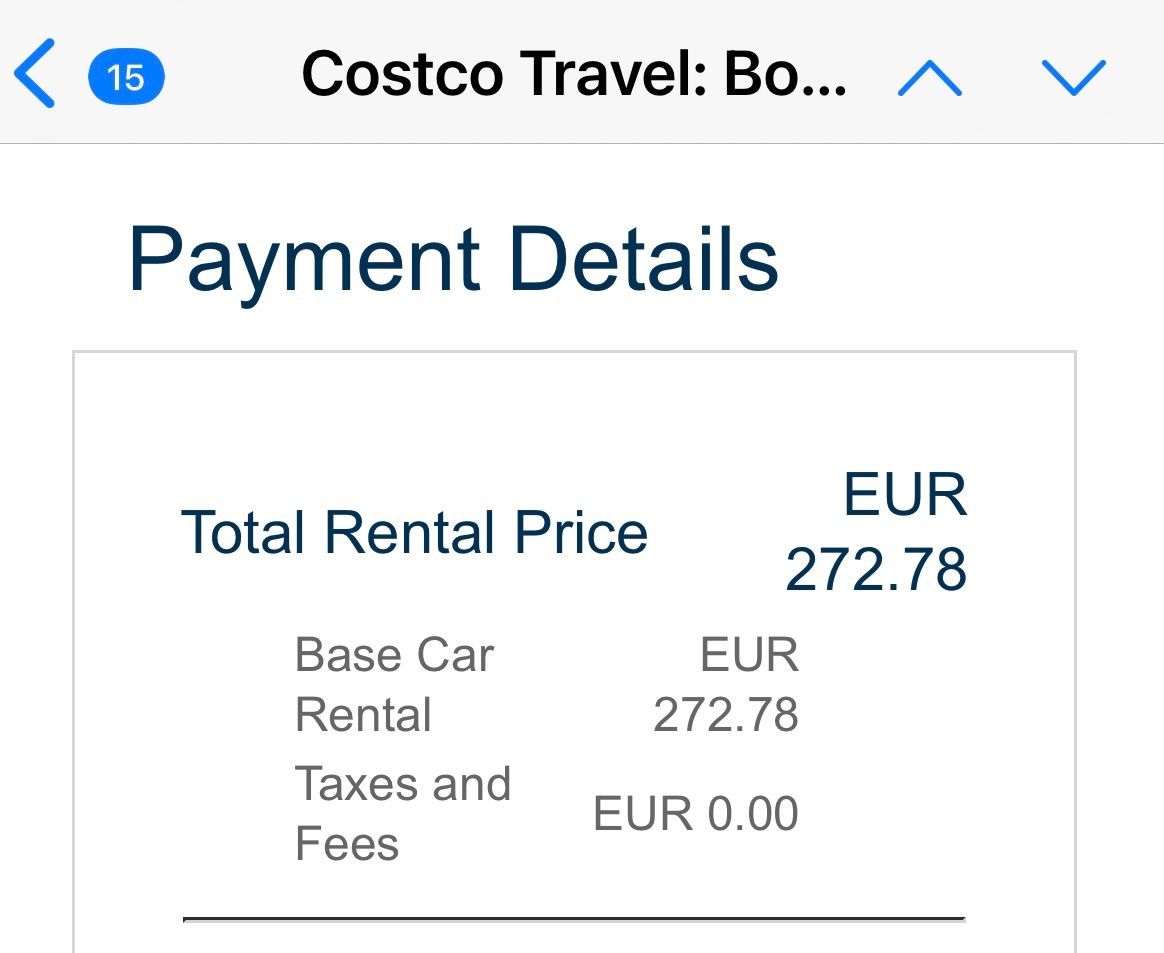Select the "EUR 0.00" taxes amount
The width and height of the screenshot is (1164, 953).
(x=695, y=813)
